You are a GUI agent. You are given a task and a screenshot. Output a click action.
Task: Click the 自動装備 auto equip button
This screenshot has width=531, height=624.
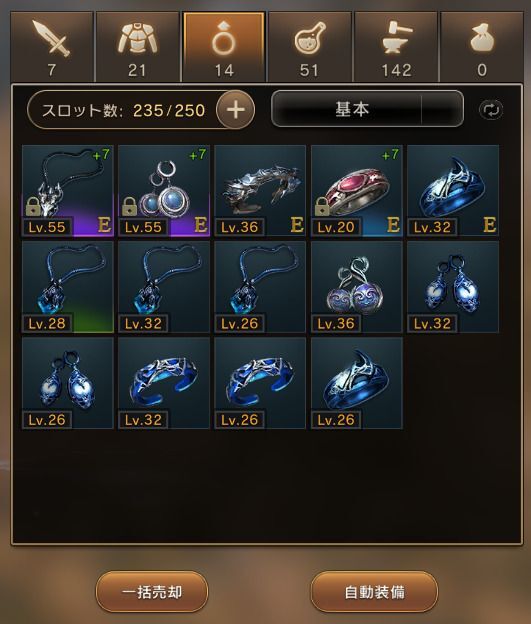(x=374, y=592)
